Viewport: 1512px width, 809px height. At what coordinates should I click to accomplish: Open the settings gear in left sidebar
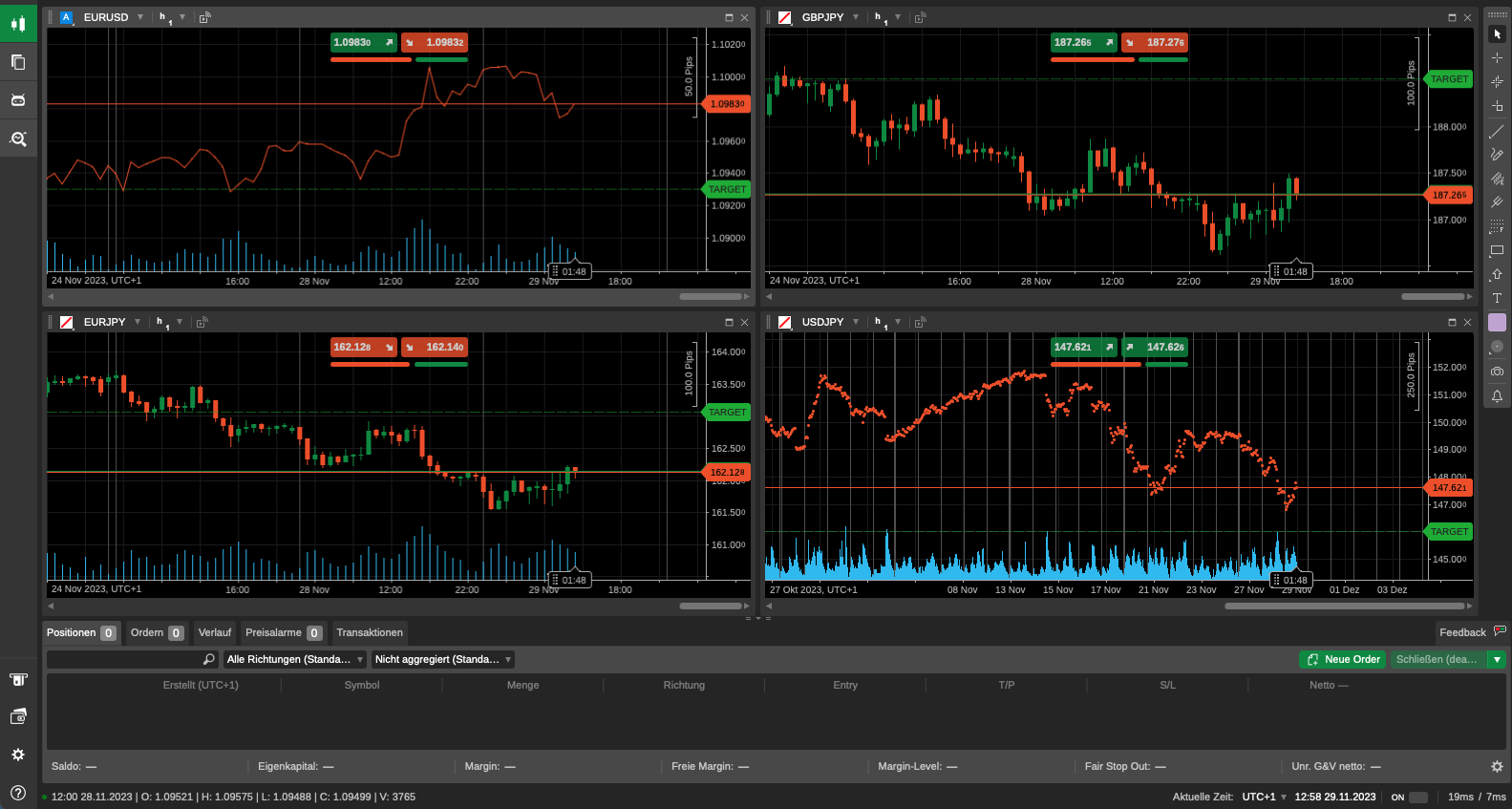tap(18, 755)
